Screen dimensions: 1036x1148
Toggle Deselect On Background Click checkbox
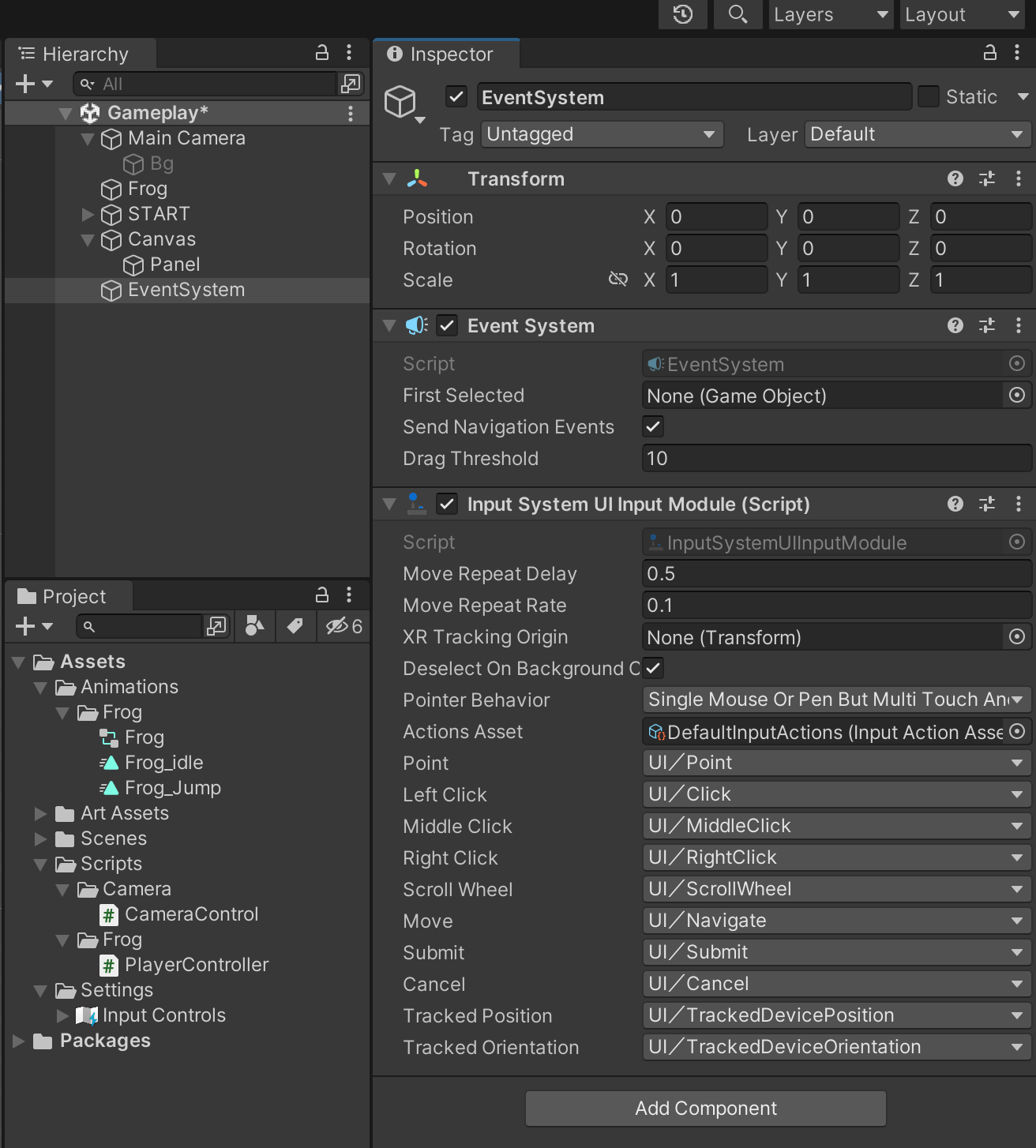point(653,668)
